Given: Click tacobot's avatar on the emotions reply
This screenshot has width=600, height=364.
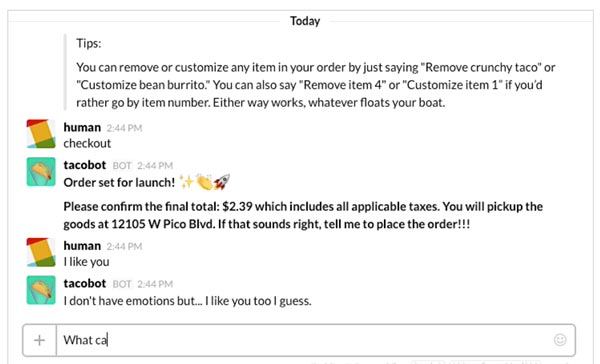Looking at the screenshot, I should click(41, 290).
